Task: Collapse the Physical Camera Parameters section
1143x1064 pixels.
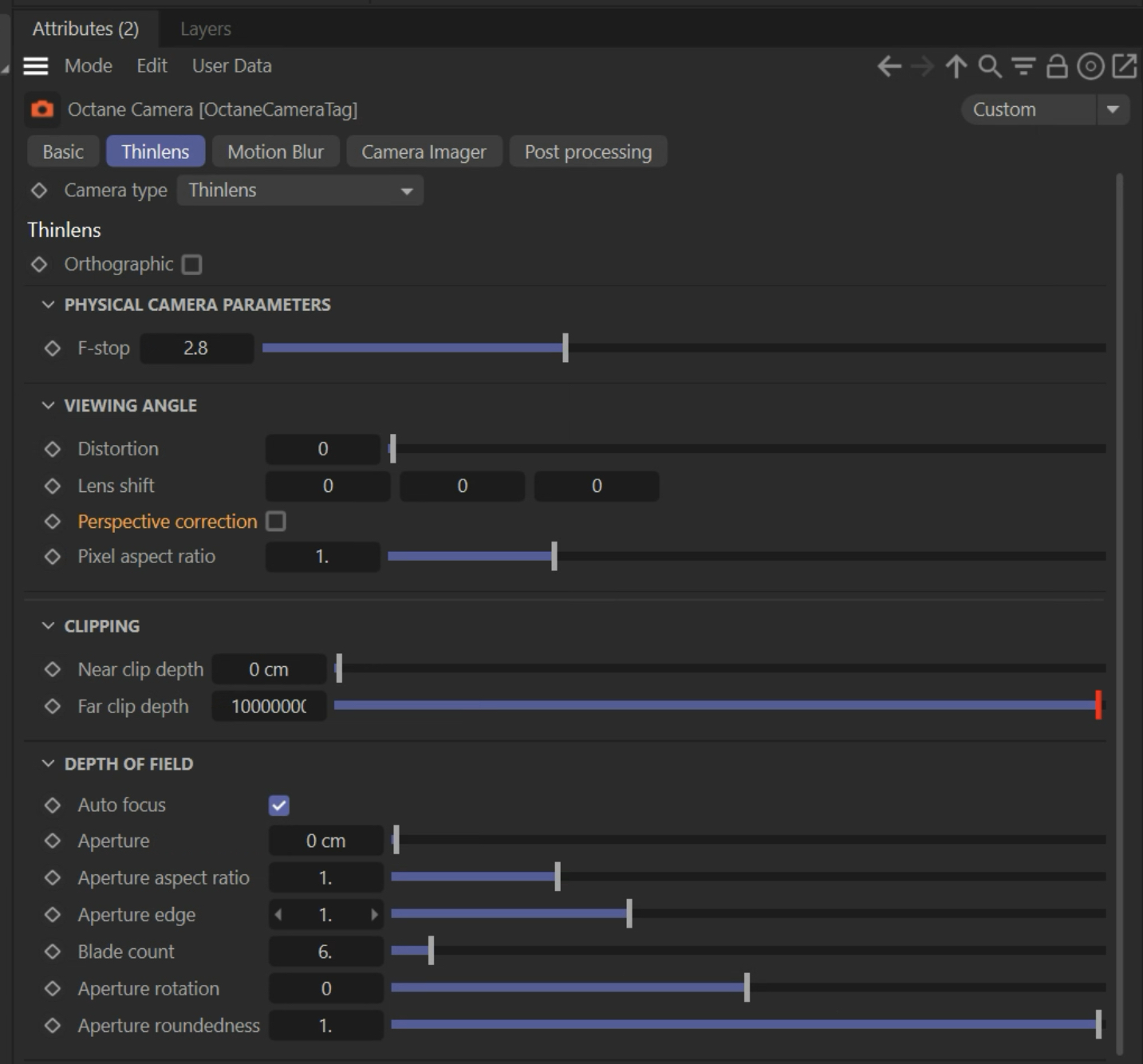Action: (x=48, y=305)
